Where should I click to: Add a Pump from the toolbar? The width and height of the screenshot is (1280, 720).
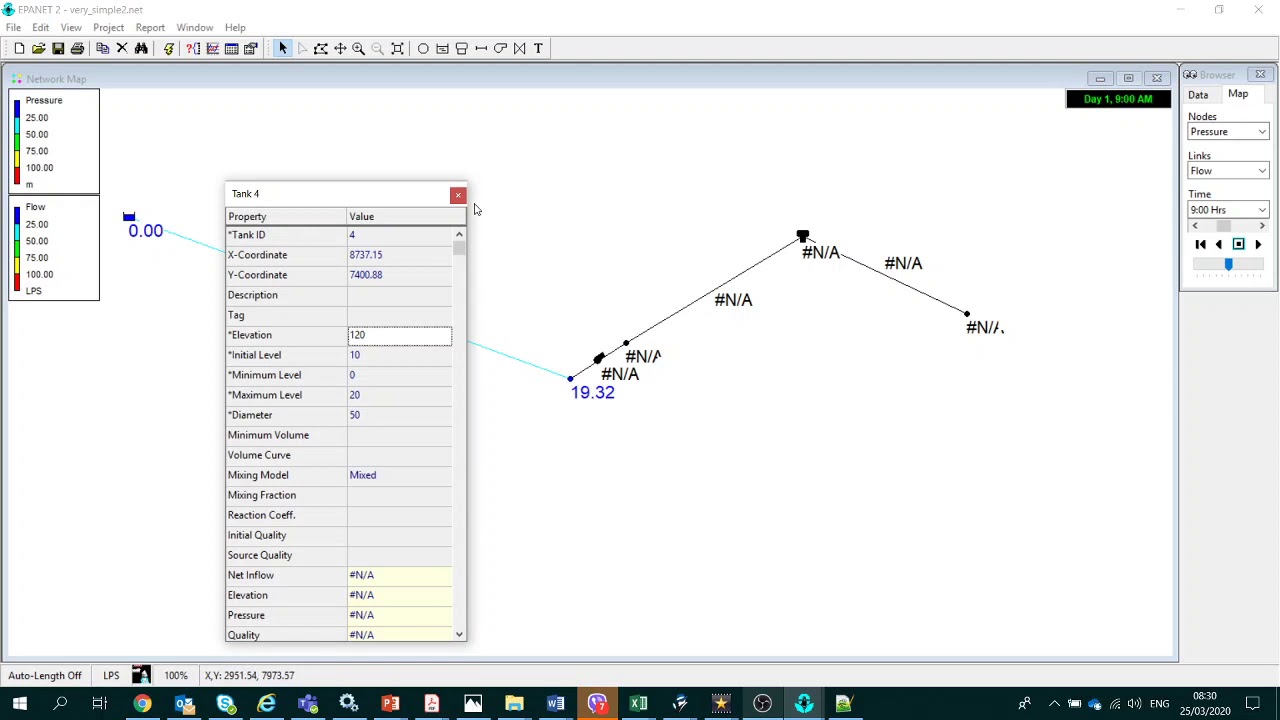pos(500,48)
